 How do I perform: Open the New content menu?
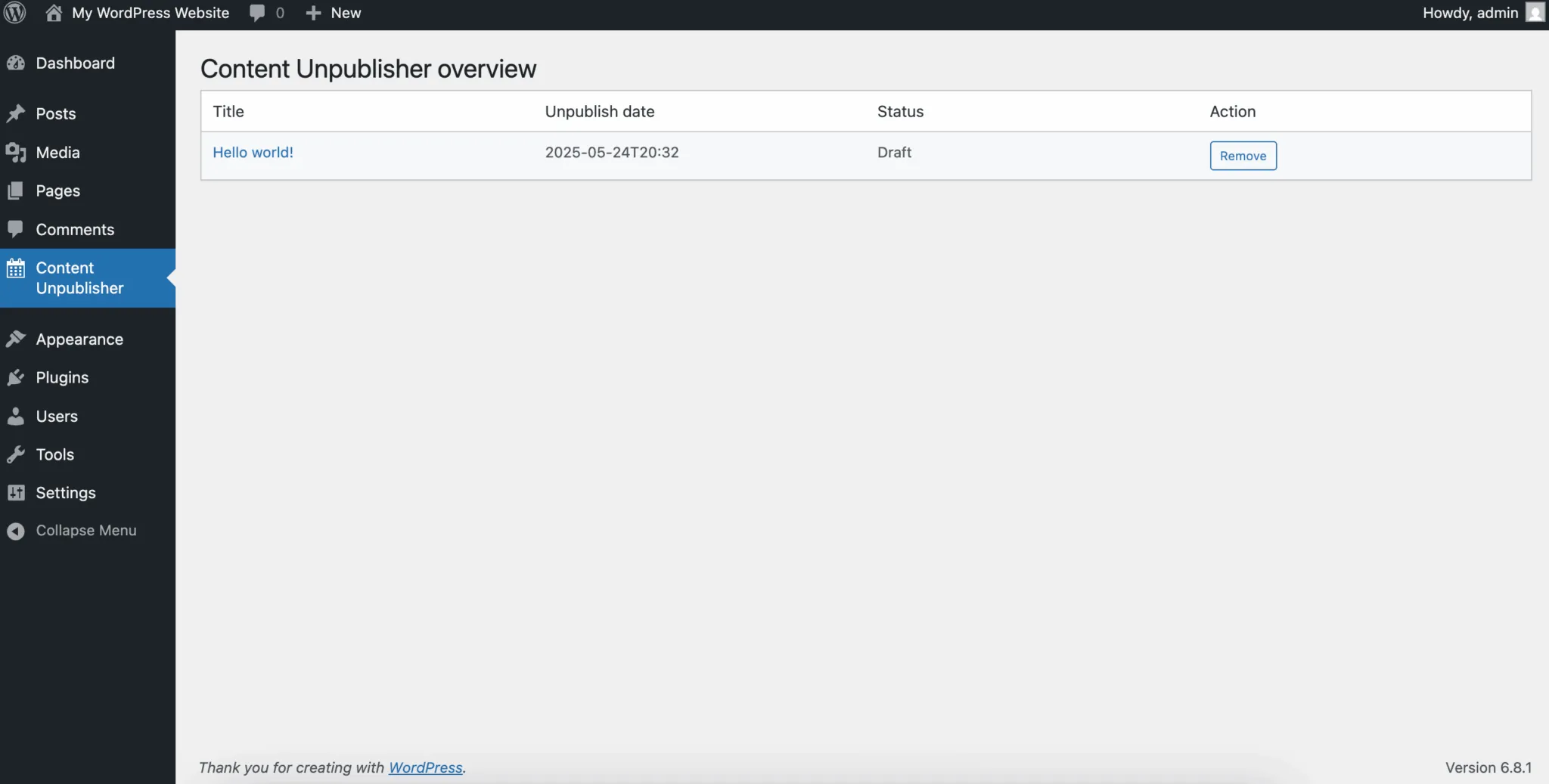pyautogui.click(x=334, y=12)
